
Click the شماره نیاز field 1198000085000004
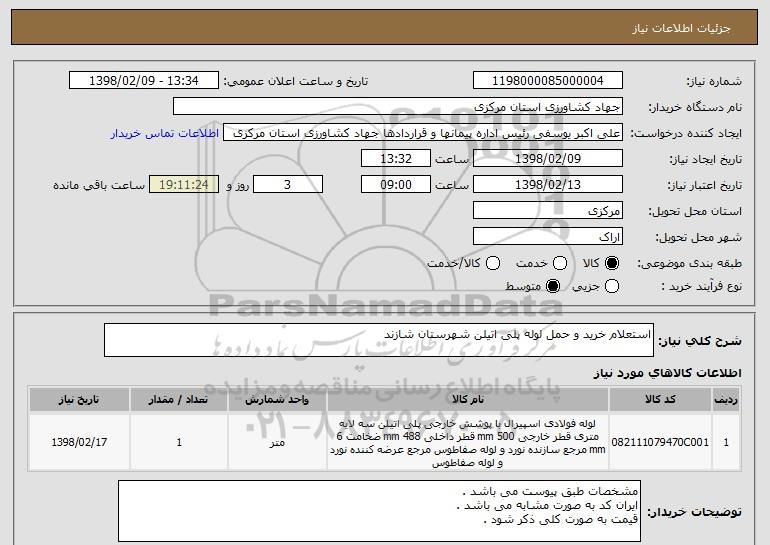coord(548,81)
